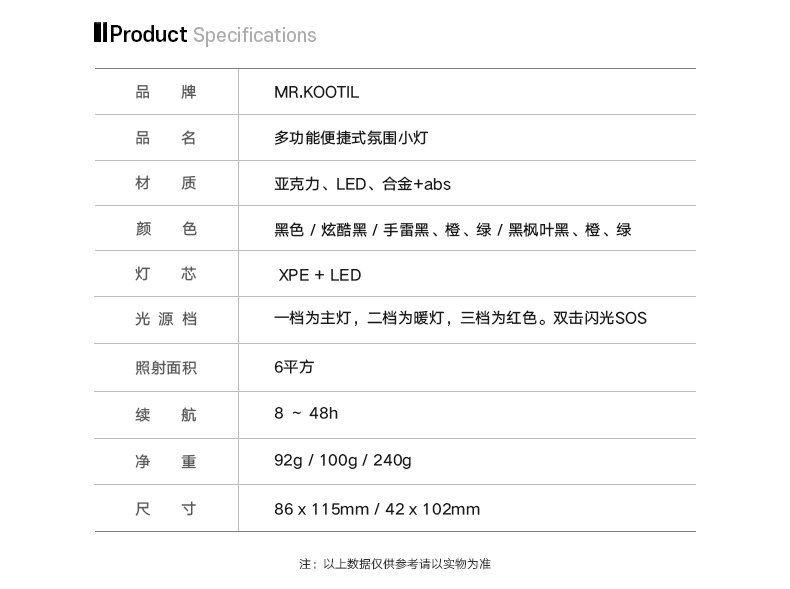Select the material value 亚克力、LED、合金+abs
The image size is (790, 589).
click(x=362, y=184)
